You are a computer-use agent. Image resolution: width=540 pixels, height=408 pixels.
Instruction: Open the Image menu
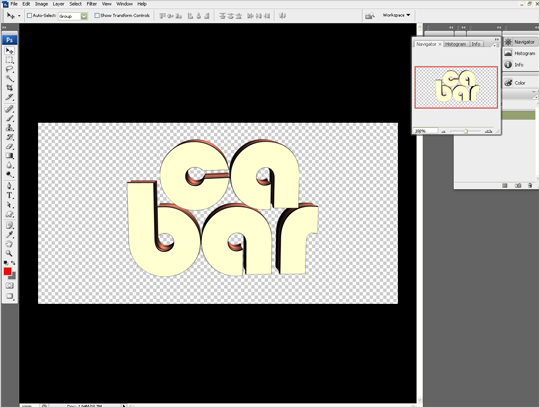[x=41, y=4]
